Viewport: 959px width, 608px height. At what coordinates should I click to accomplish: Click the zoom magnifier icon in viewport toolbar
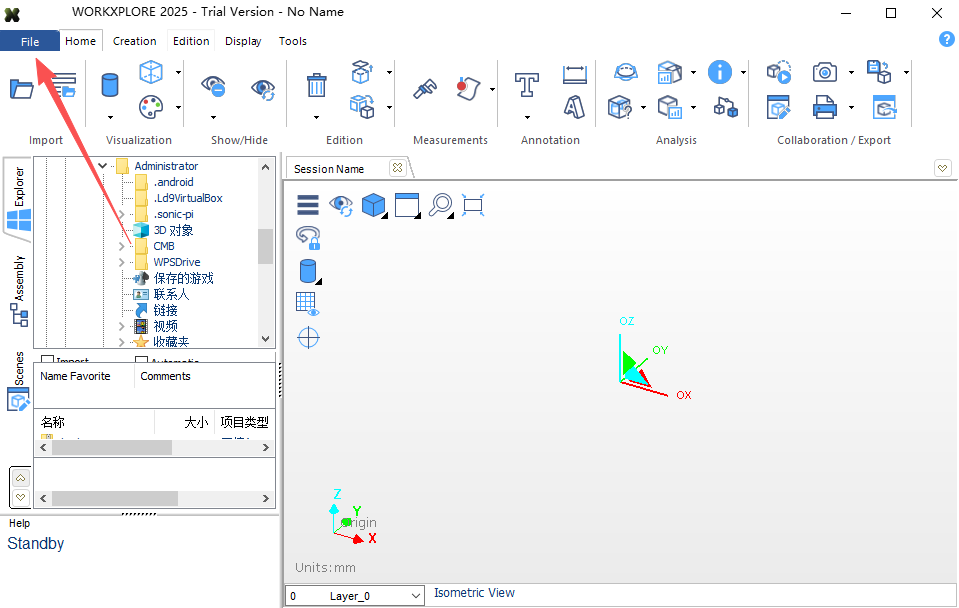click(x=440, y=205)
